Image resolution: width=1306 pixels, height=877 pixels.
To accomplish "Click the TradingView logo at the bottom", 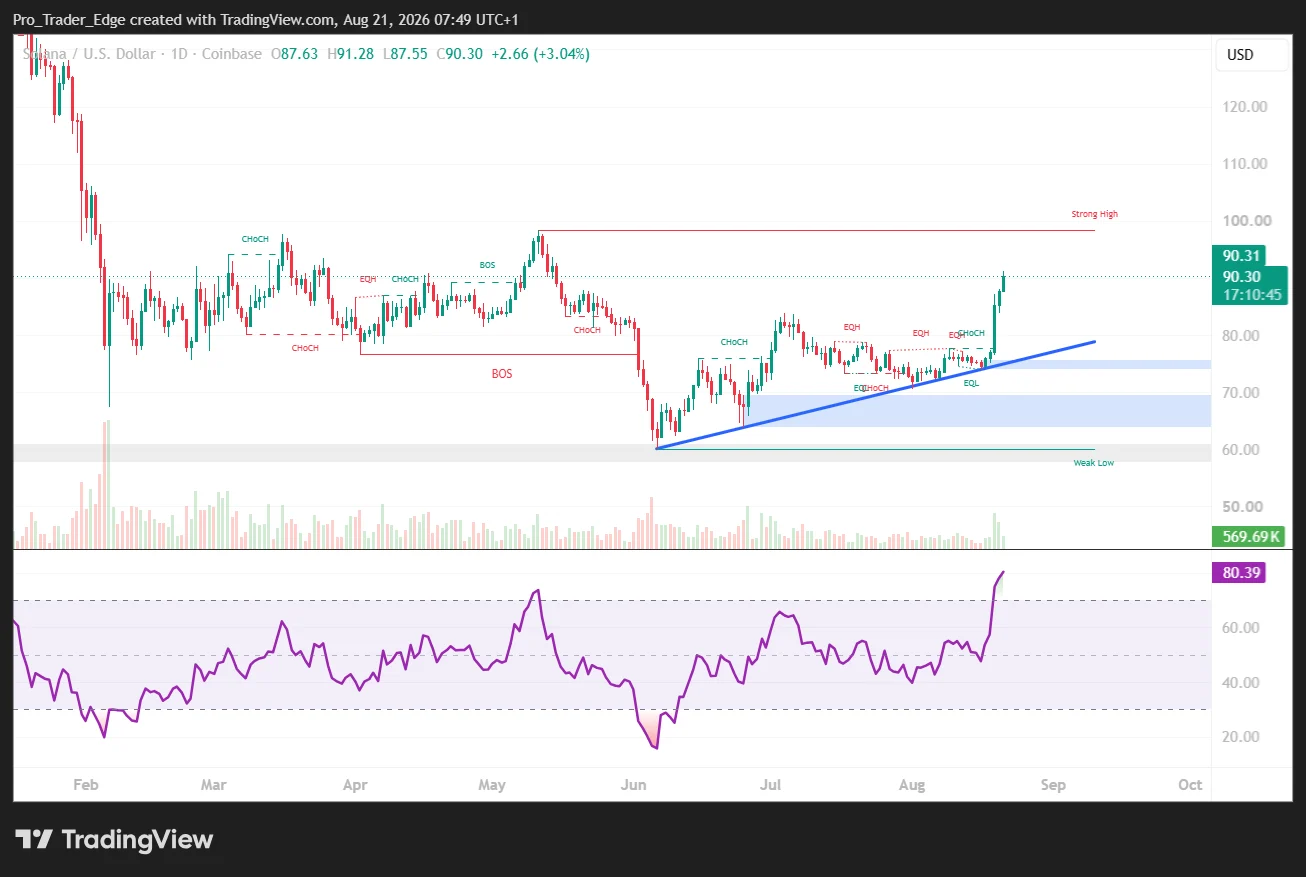I will tap(113, 839).
